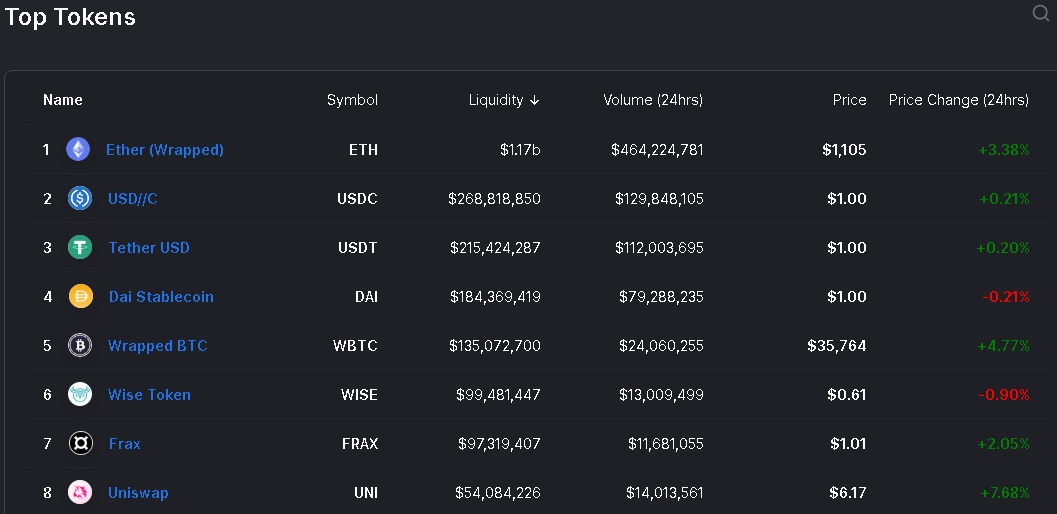1057x514 pixels.
Task: Sort by Symbol column header
Action: 353,100
